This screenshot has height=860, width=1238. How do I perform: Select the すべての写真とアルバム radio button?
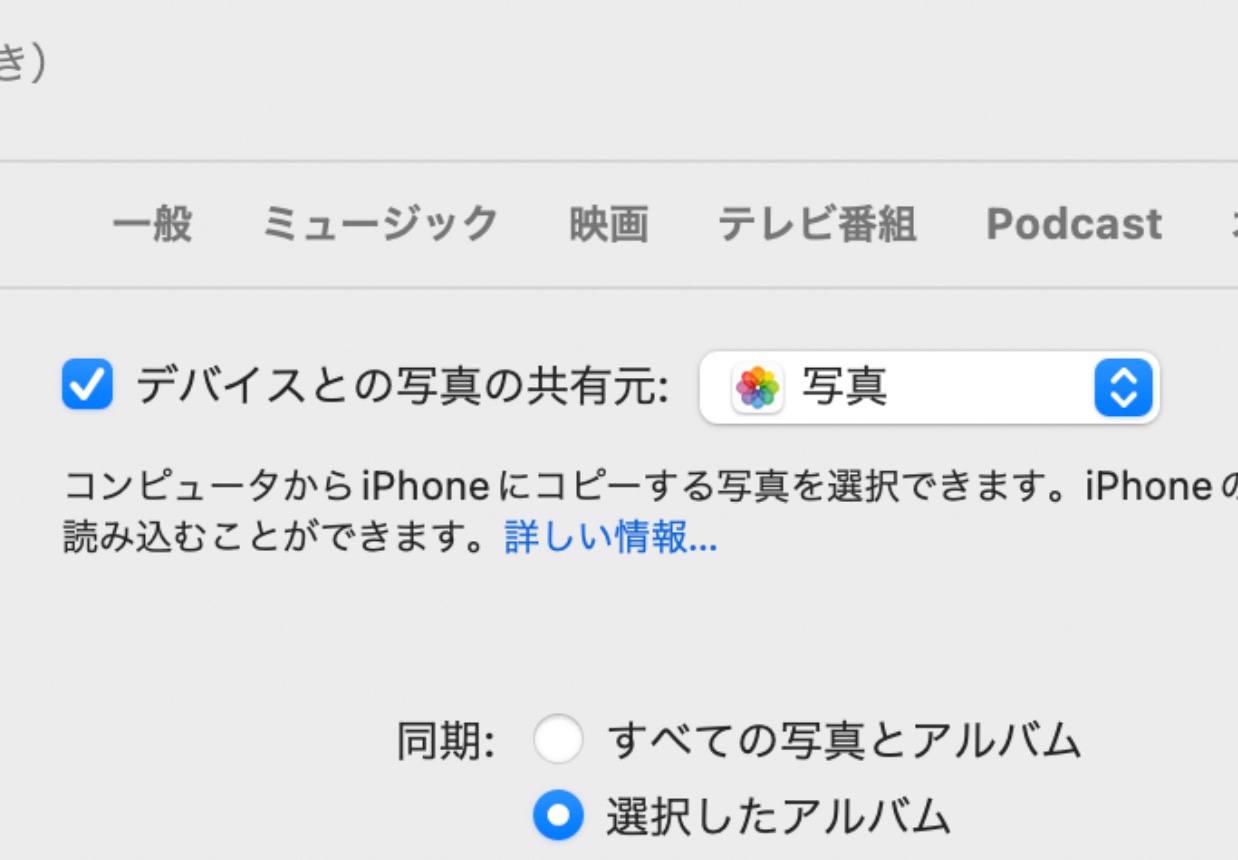[558, 741]
